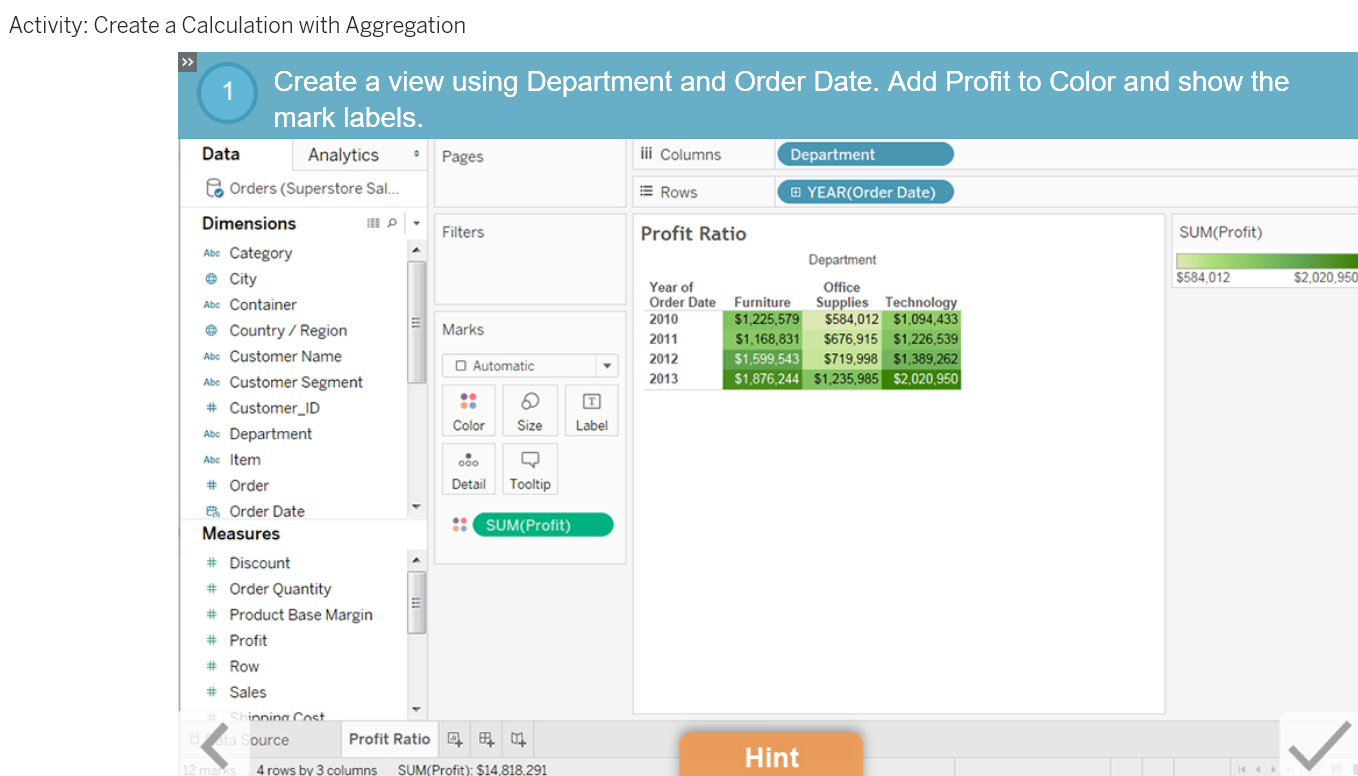The height and width of the screenshot is (776, 1358).
Task: Click the color dots icon beside SUM(Profit) pill
Action: (x=459, y=524)
